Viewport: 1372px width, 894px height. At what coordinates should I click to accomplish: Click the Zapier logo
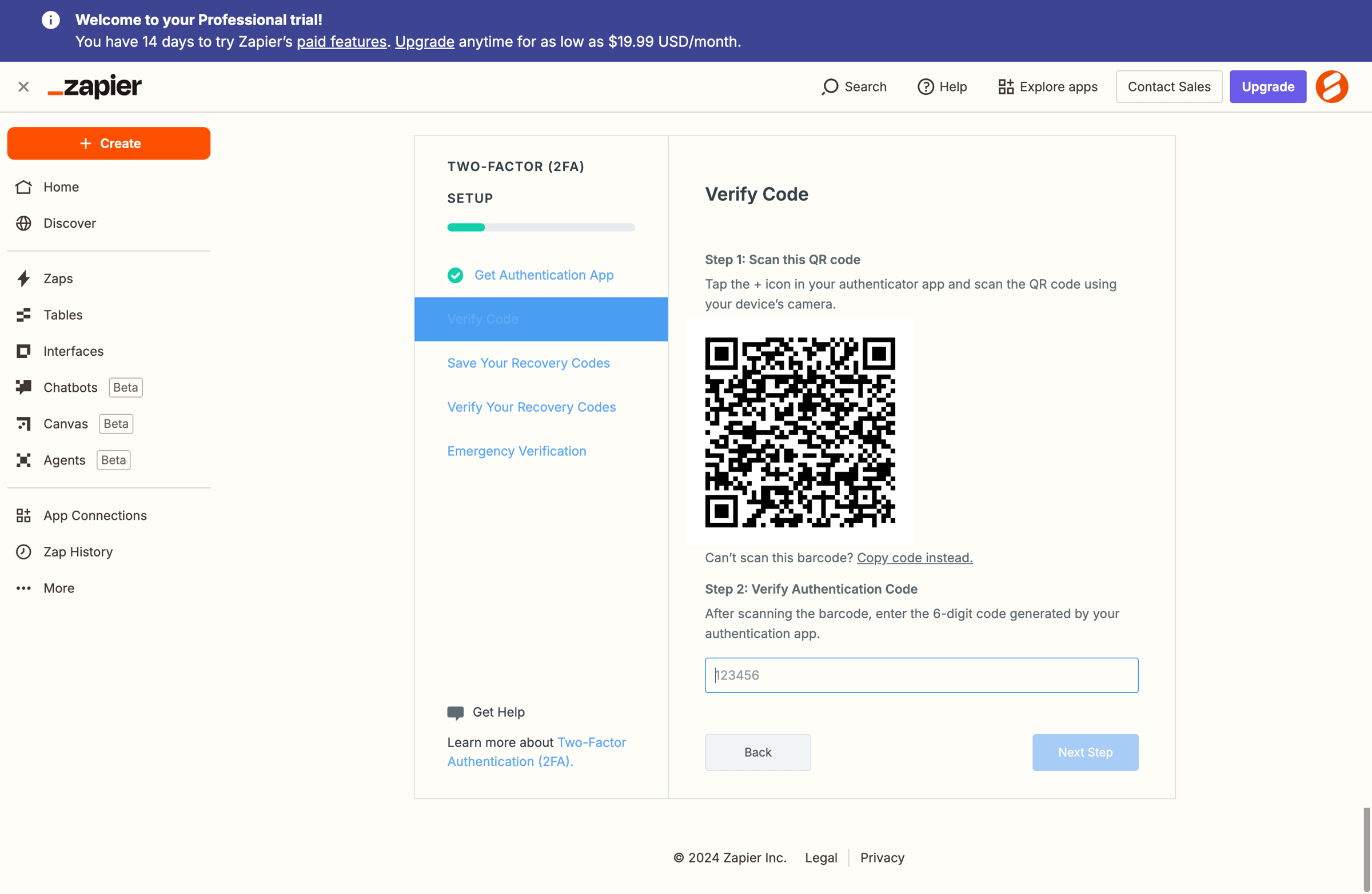(94, 86)
